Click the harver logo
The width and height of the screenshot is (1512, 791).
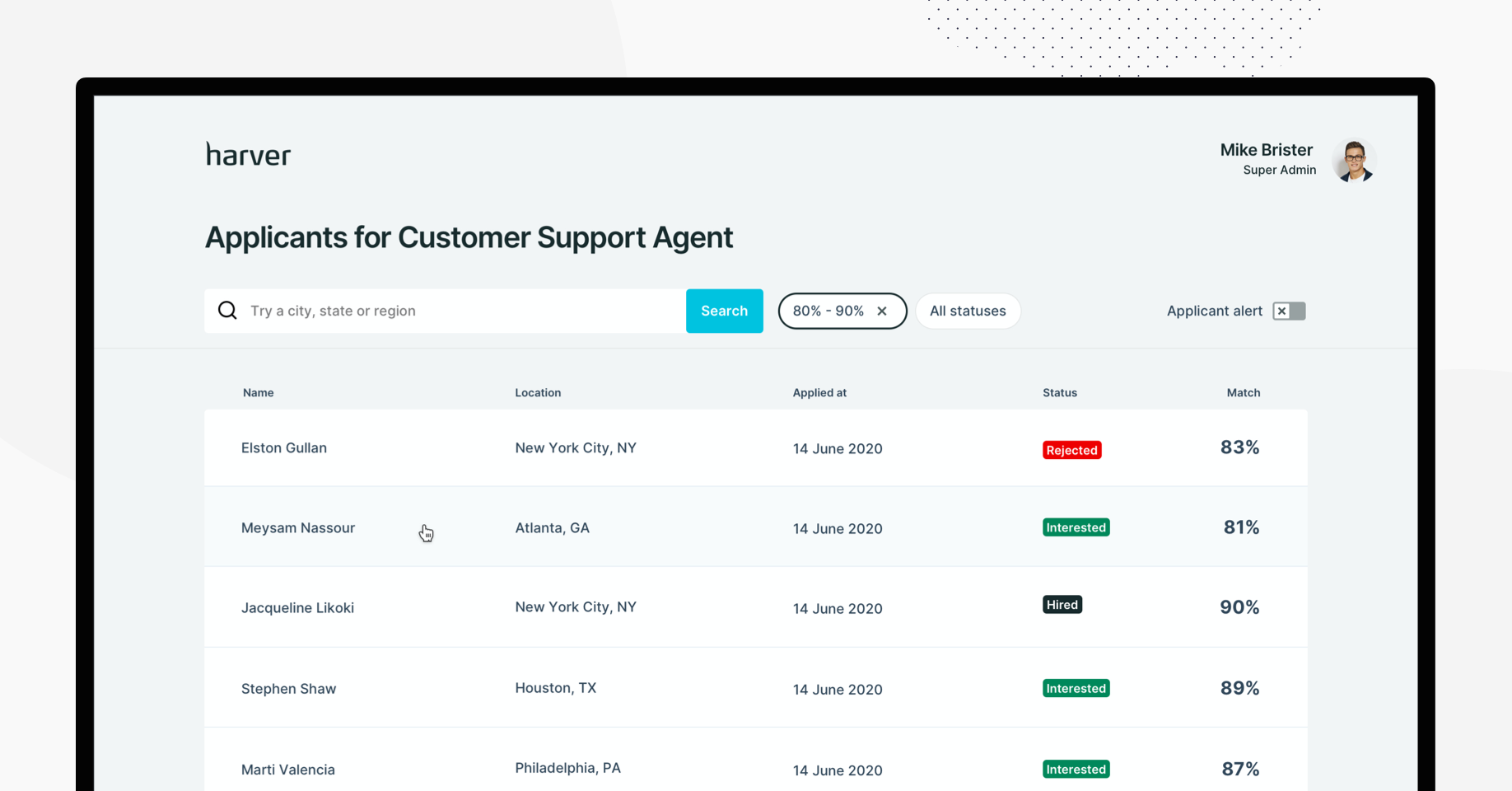[x=248, y=155]
